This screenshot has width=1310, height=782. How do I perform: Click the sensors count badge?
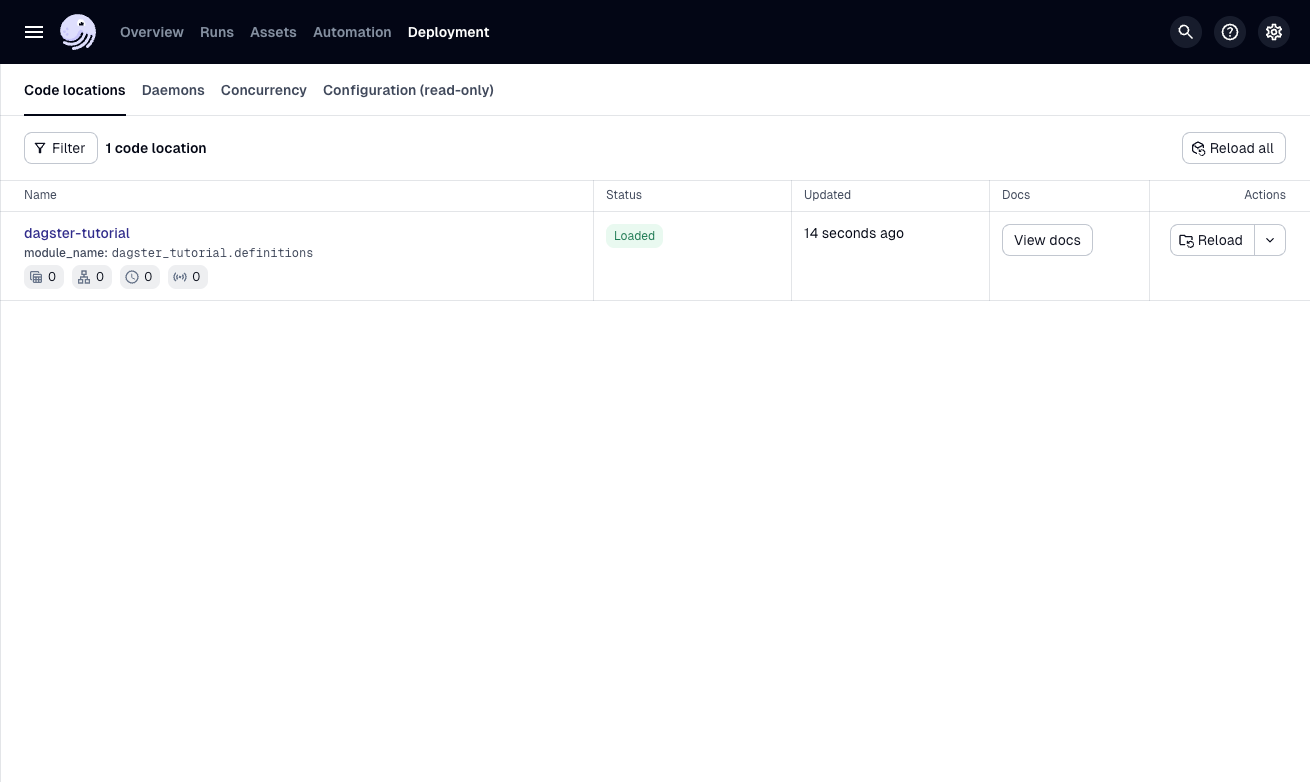[x=188, y=277]
